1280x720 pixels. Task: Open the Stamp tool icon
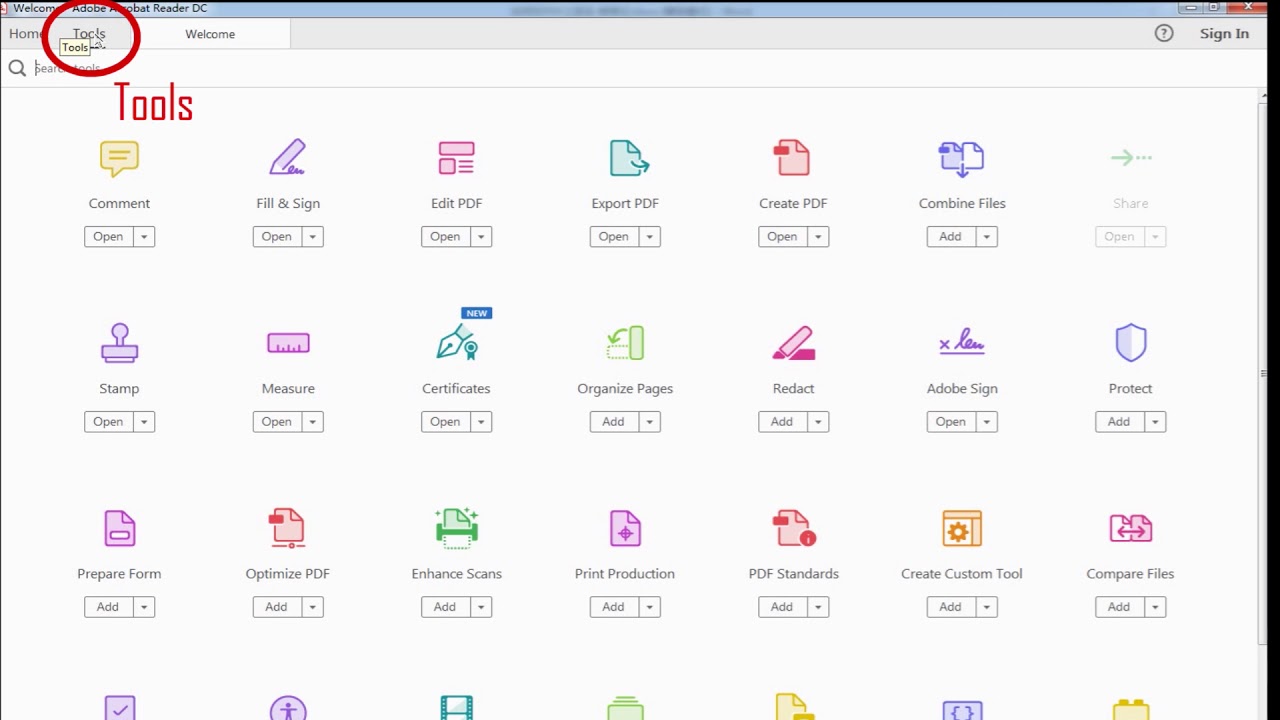pos(119,343)
